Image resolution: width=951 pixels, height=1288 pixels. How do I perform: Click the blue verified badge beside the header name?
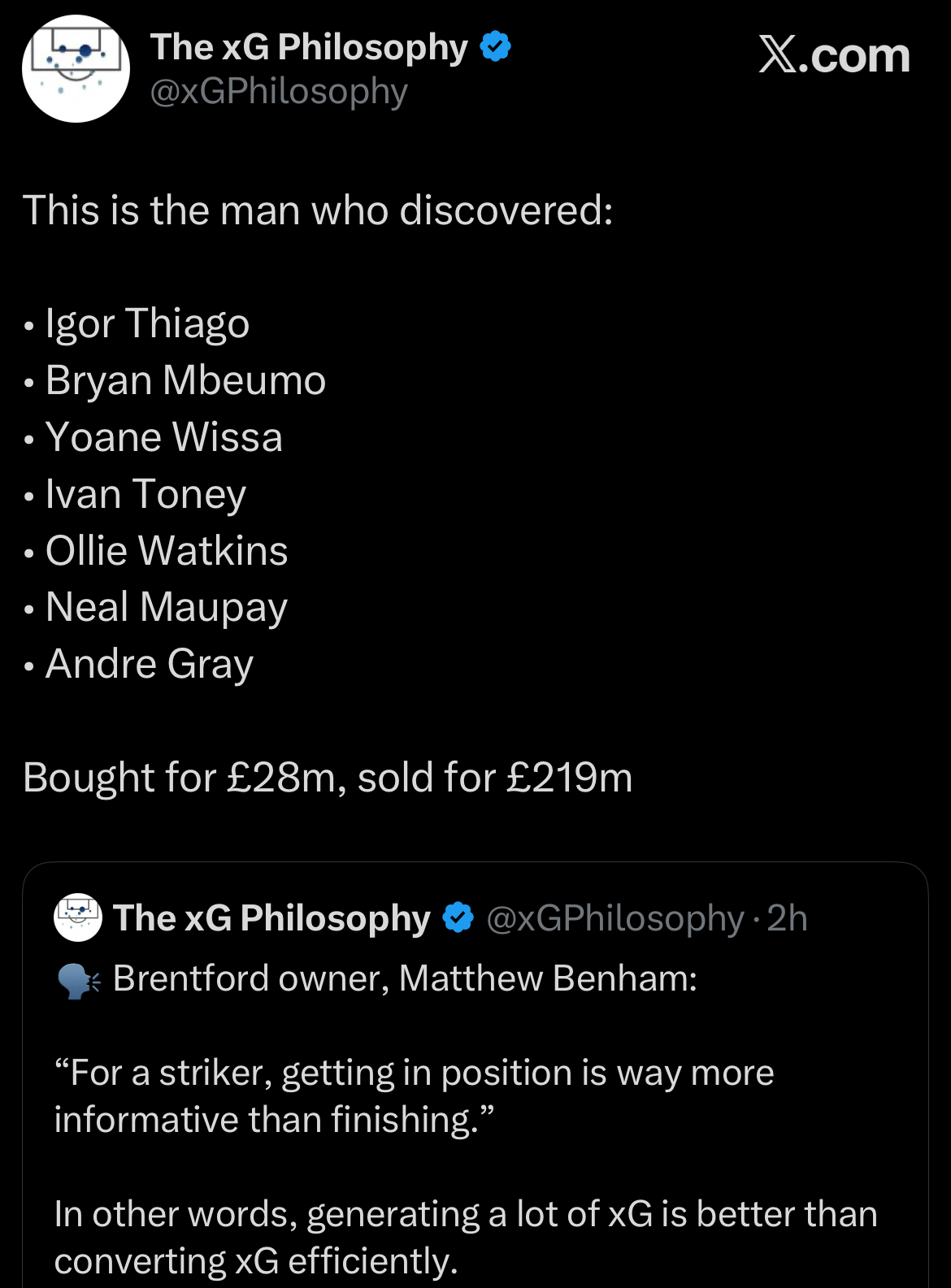point(496,46)
